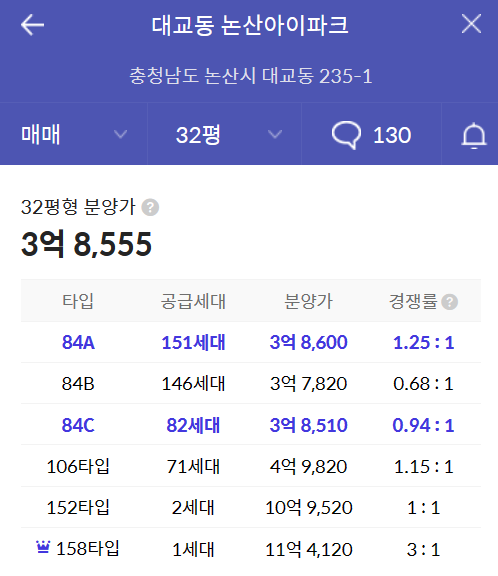Click the 1세대 supply cell

click(x=193, y=550)
